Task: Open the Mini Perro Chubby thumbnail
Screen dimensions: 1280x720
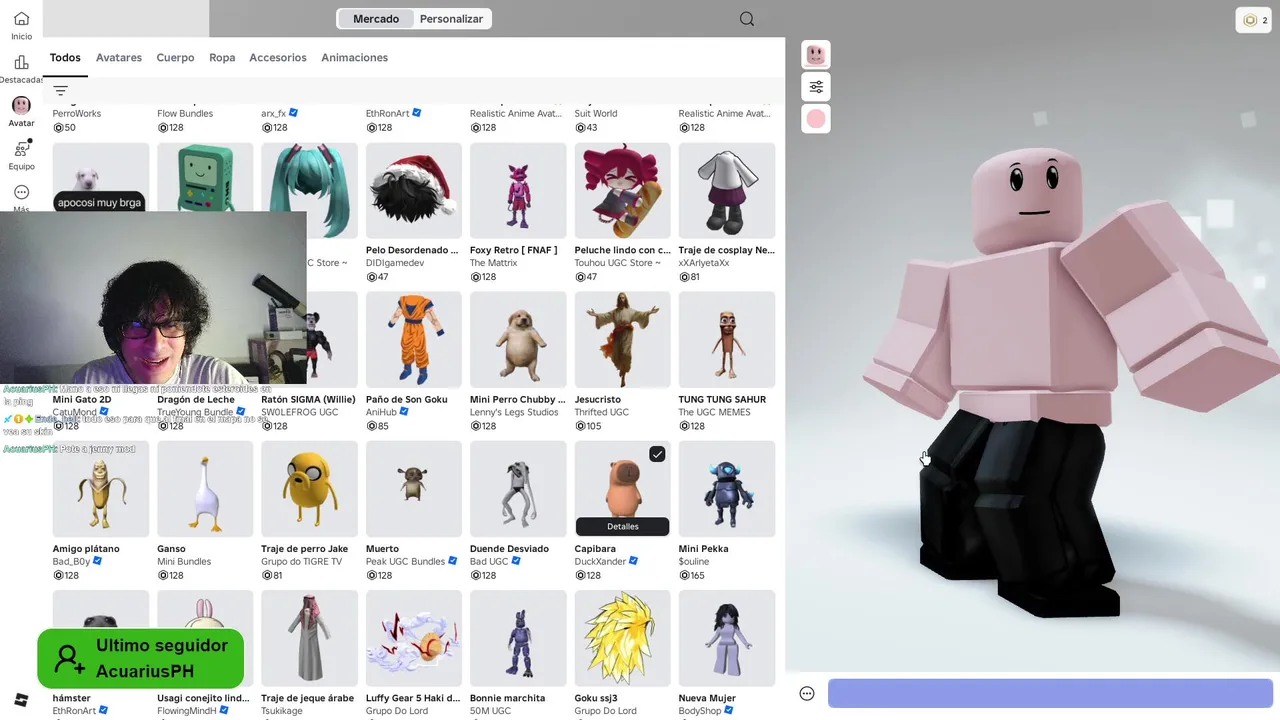Action: 518,340
